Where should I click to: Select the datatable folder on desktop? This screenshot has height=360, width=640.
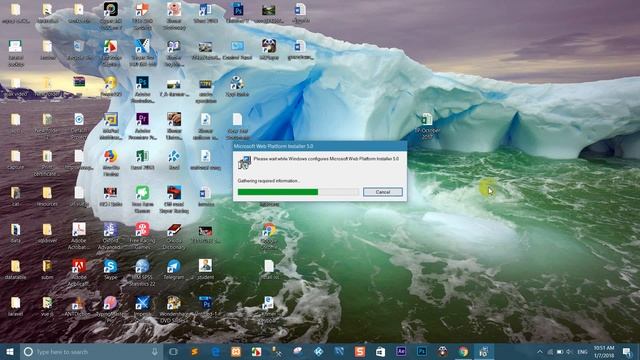click(16, 269)
